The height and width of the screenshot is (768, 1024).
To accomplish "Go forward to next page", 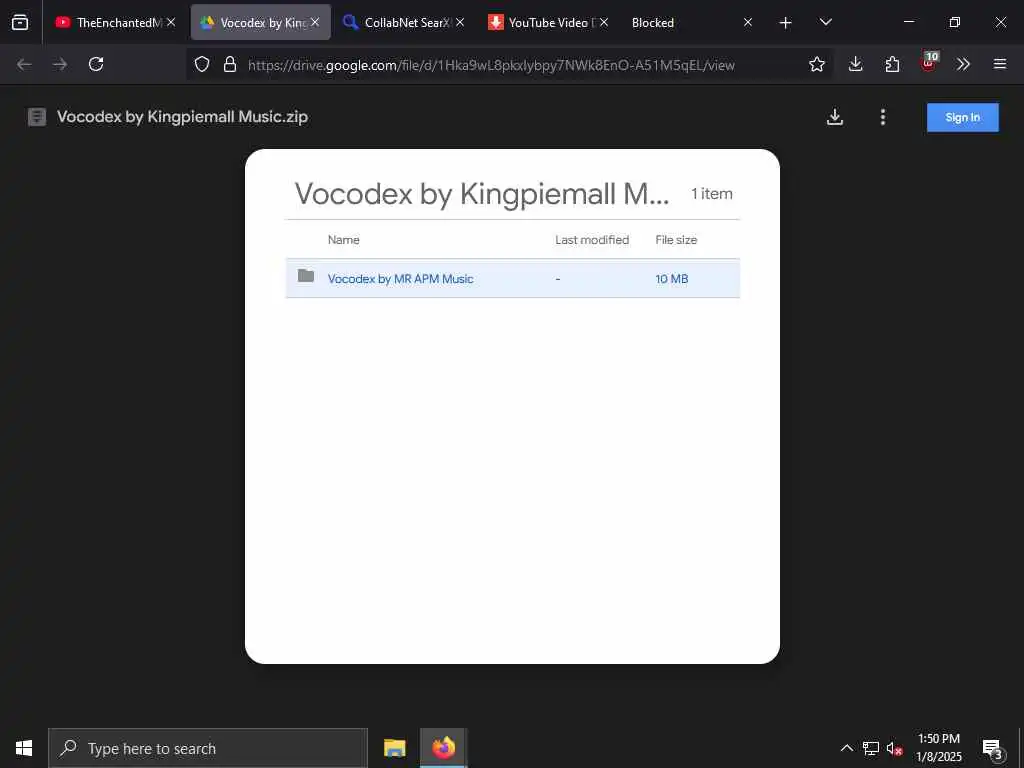I will pos(60,64).
